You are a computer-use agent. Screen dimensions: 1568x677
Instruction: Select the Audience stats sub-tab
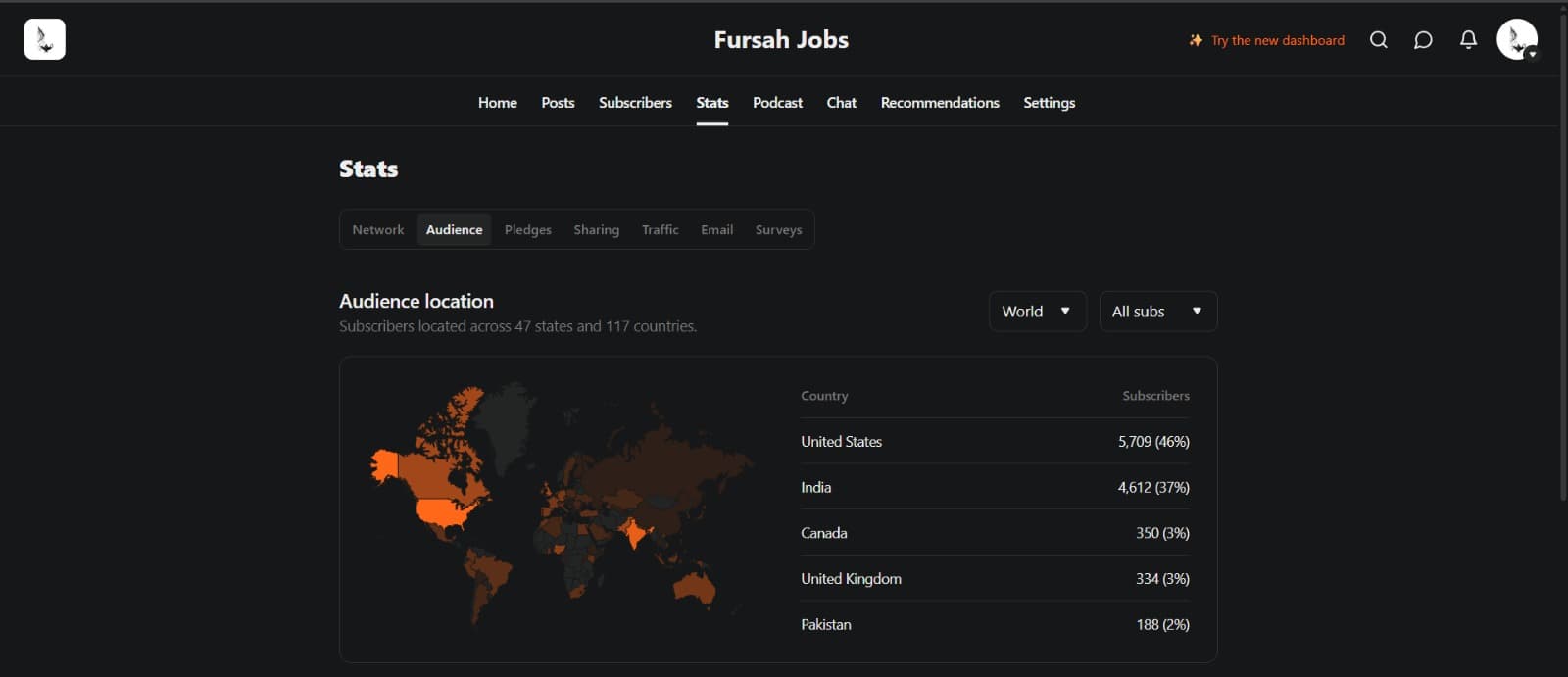(x=454, y=229)
